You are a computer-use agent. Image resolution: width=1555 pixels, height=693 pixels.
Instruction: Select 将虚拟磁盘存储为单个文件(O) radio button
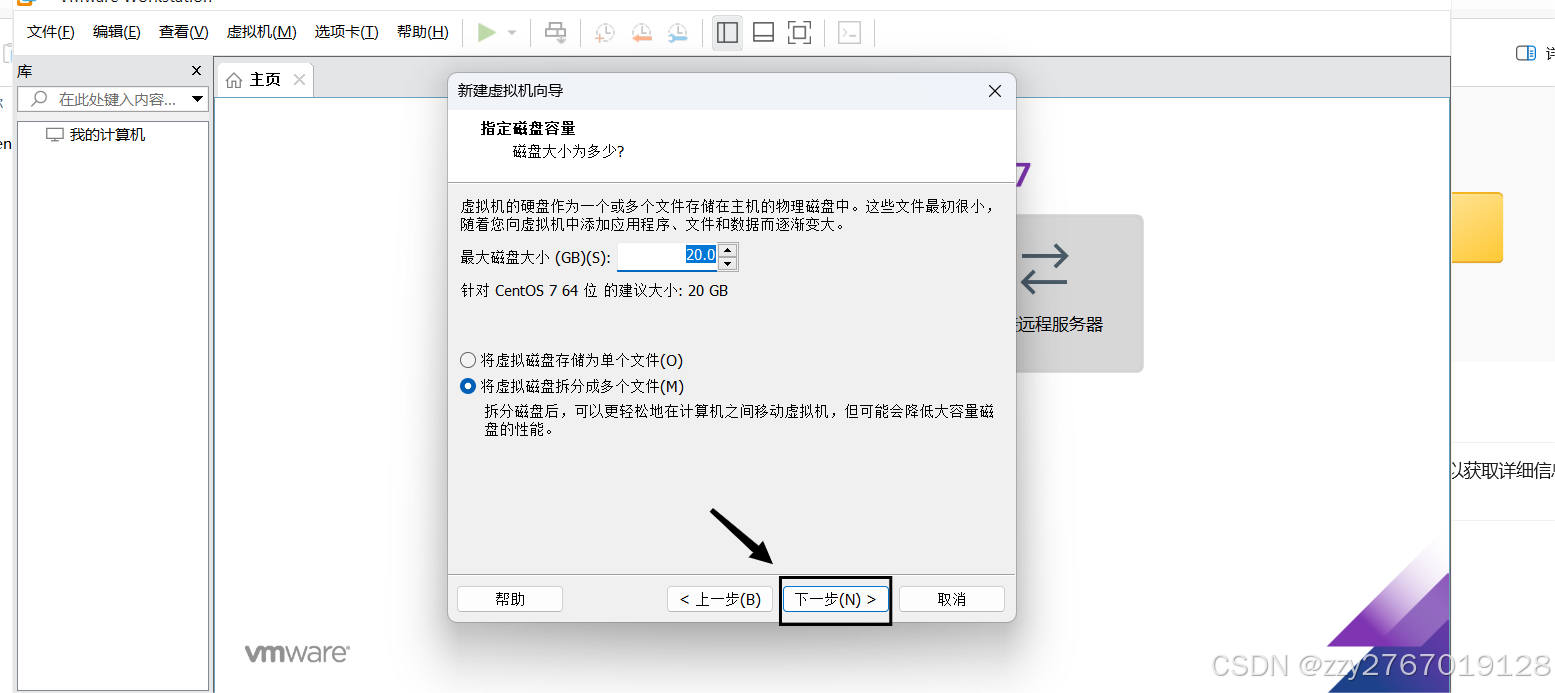click(468, 360)
